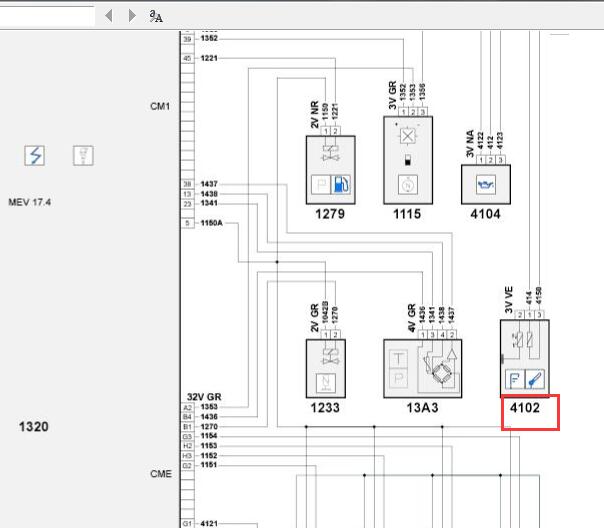Click wire 1221 next to pin 45
This screenshot has width=604, height=528.
coord(209,58)
